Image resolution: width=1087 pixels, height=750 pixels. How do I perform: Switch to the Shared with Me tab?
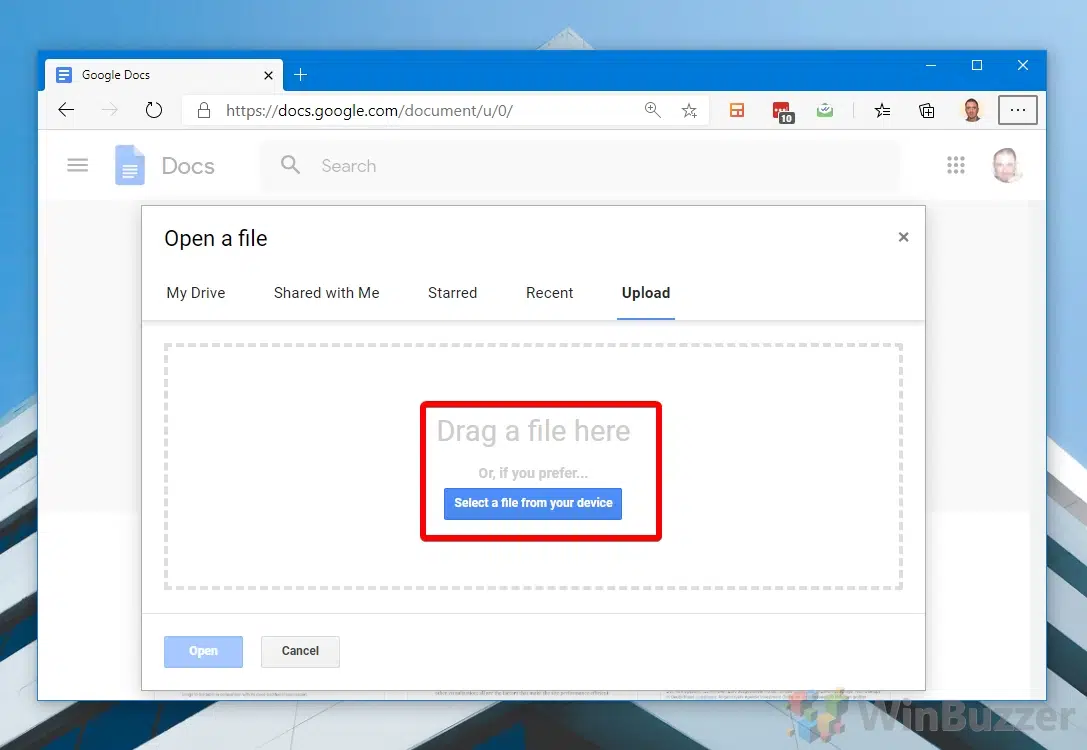click(x=327, y=293)
